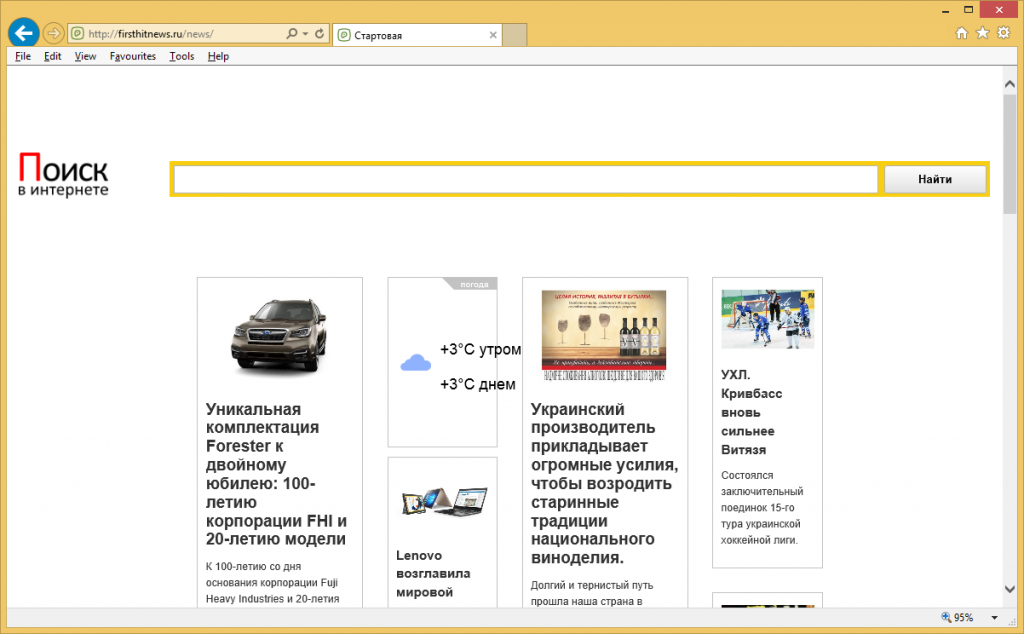Open Favorites star icon
The height and width of the screenshot is (634, 1024).
[982, 33]
